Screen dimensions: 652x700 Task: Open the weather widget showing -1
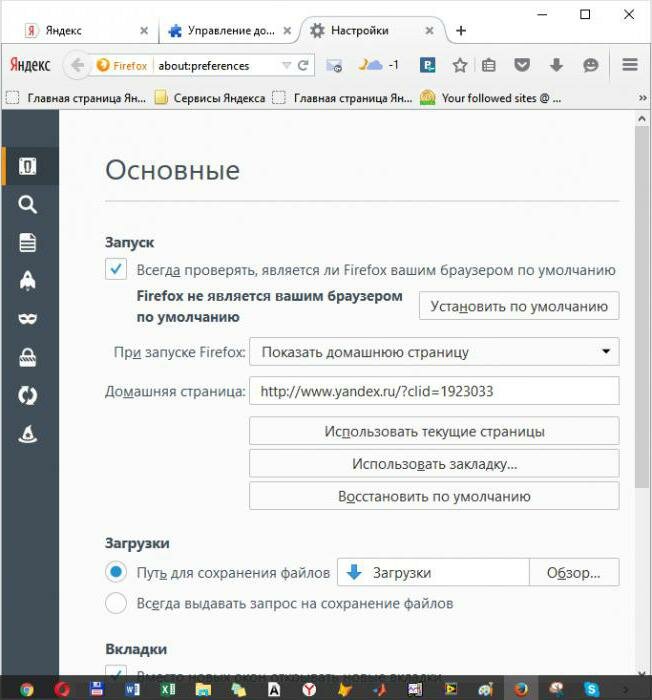[379, 65]
